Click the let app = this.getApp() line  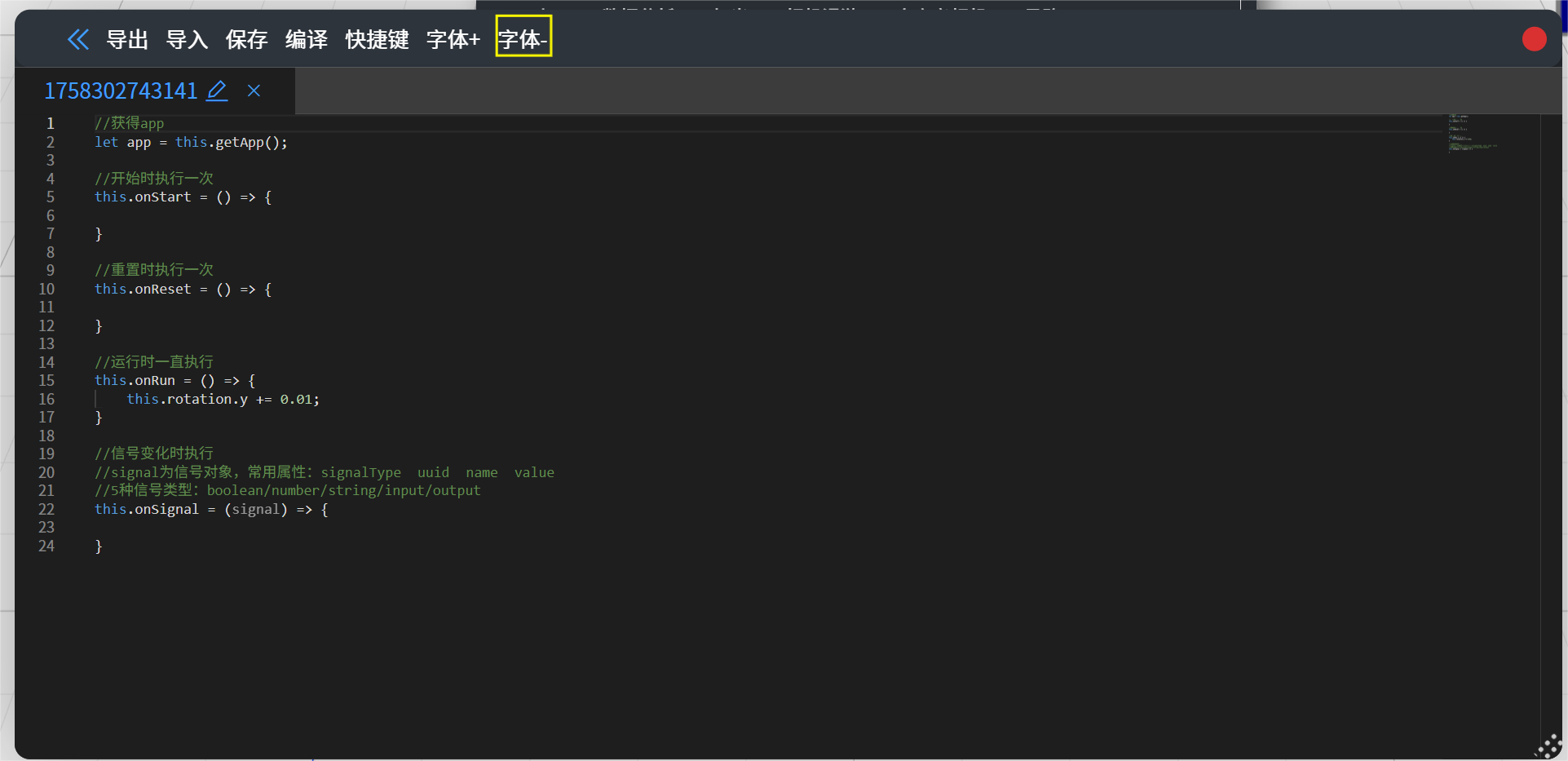pos(191,142)
